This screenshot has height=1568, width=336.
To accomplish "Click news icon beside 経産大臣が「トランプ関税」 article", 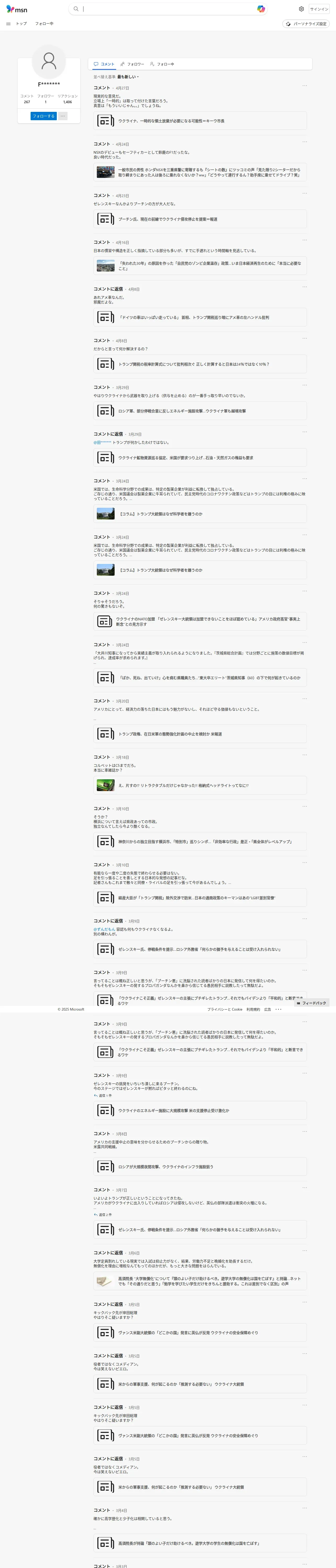I will point(105,898).
